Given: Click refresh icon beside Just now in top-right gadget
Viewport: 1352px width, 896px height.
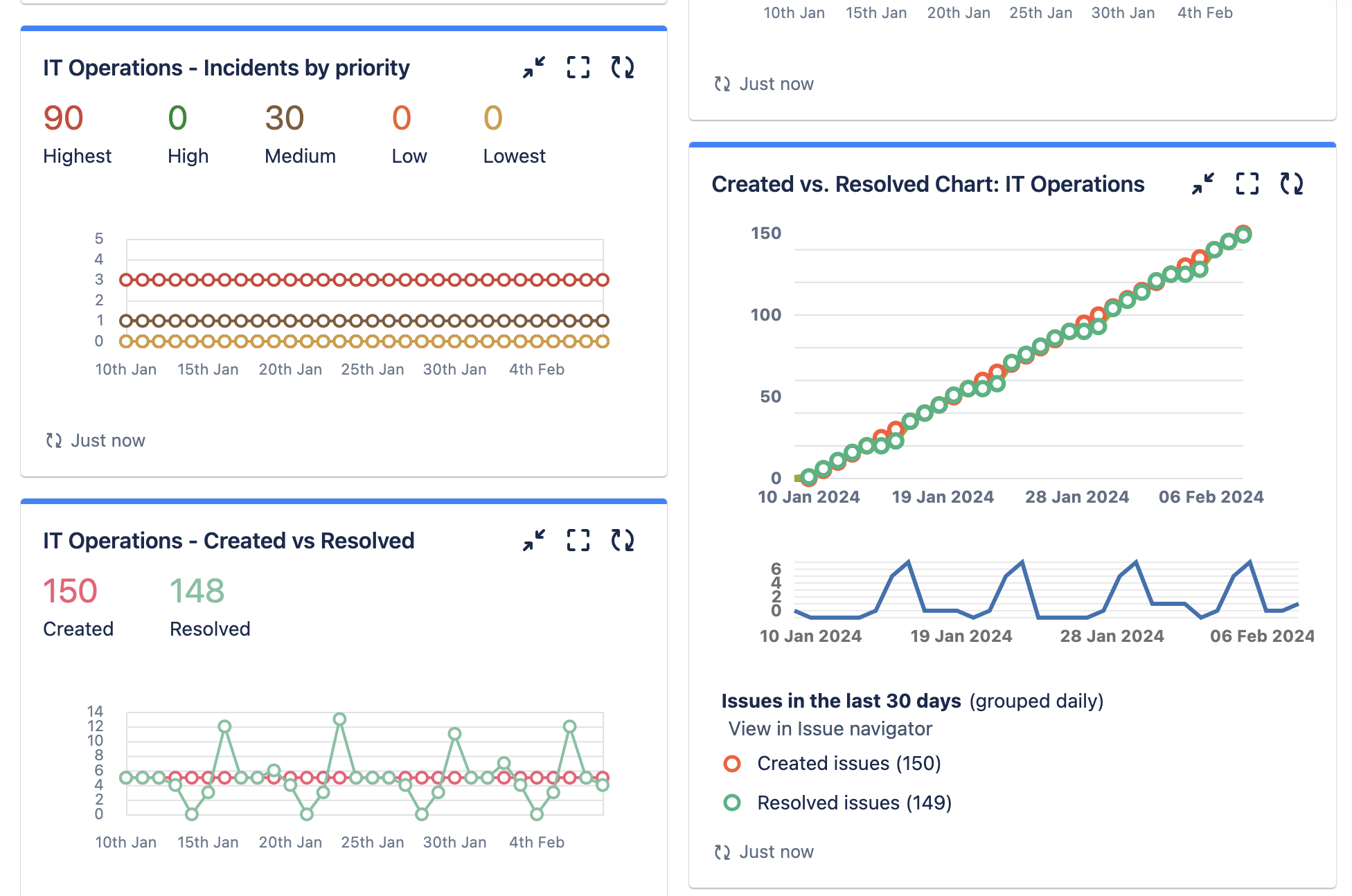Looking at the screenshot, I should (722, 84).
